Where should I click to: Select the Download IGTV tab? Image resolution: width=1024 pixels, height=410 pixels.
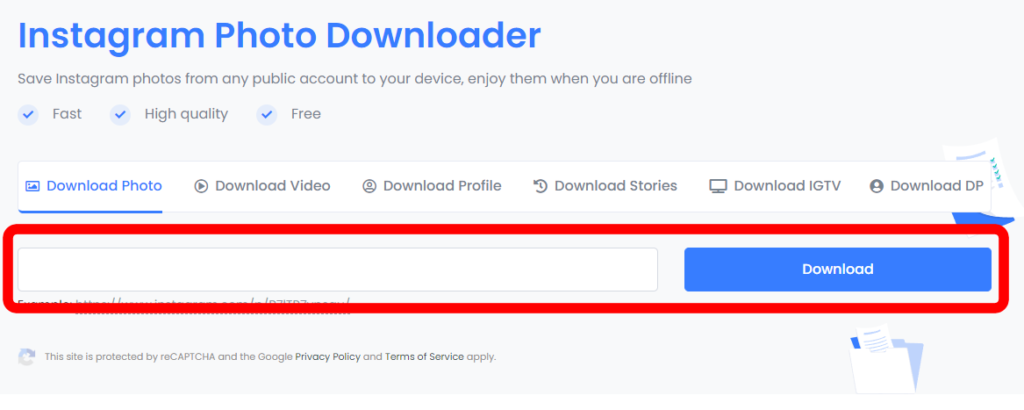pyautogui.click(x=787, y=186)
